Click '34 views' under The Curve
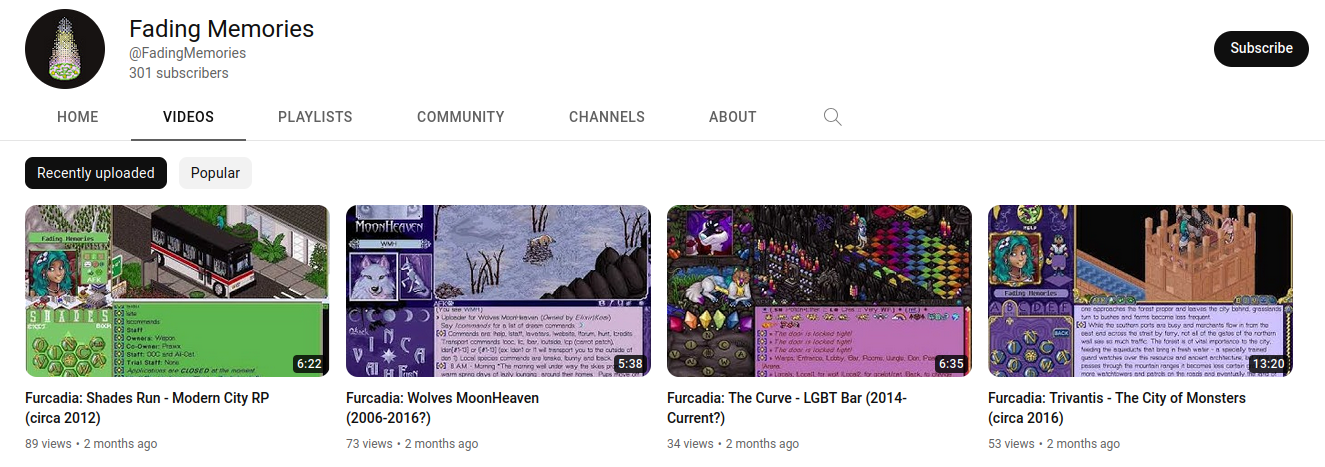This screenshot has height=467, width=1325. point(690,444)
